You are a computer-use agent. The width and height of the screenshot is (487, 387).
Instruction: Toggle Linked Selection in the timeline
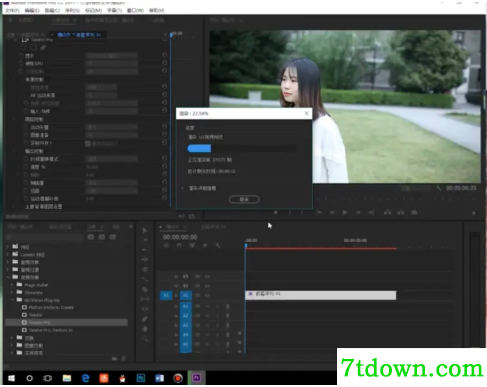192,245
